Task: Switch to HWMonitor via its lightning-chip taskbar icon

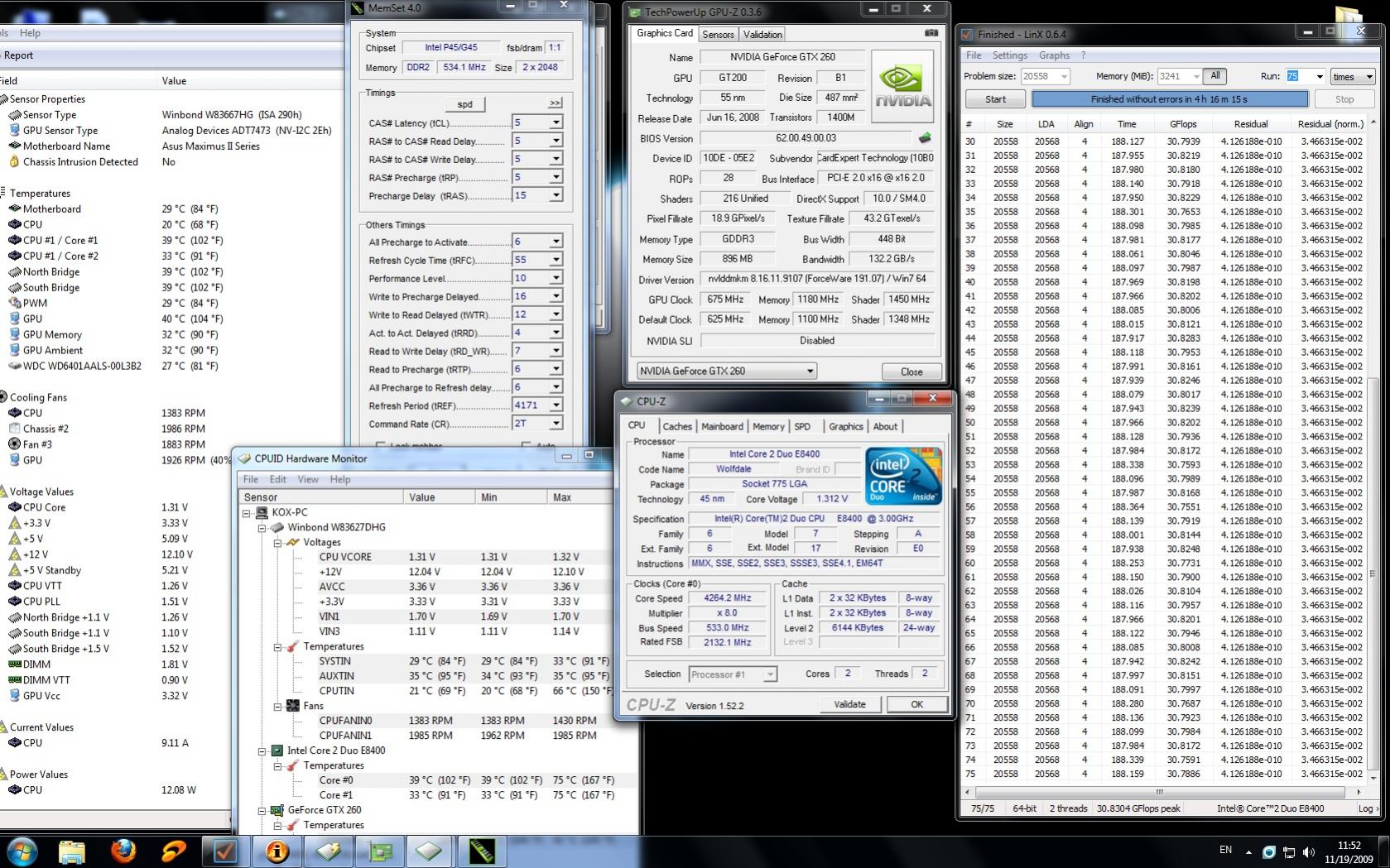Action: (328, 851)
